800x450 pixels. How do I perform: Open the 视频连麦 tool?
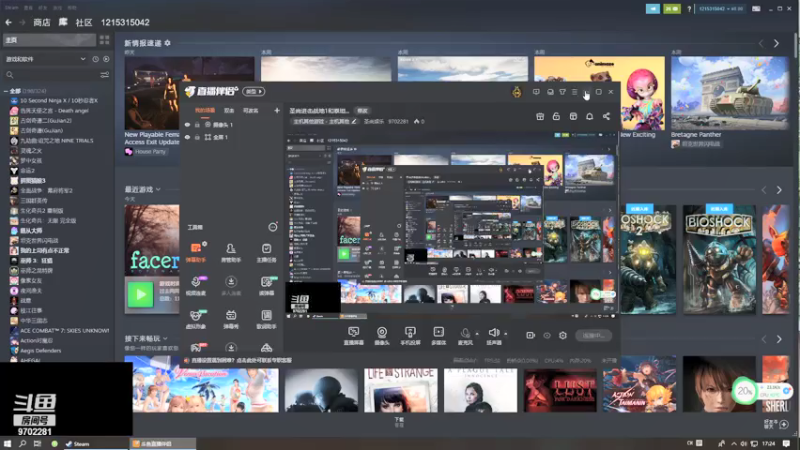pos(196,286)
